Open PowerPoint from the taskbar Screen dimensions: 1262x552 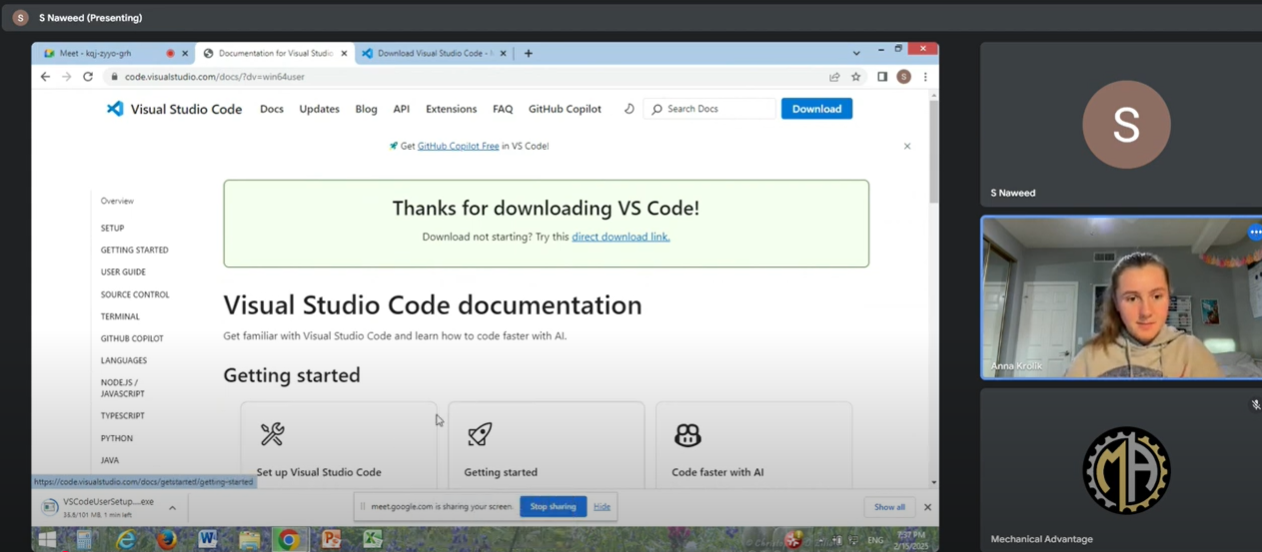(x=331, y=540)
